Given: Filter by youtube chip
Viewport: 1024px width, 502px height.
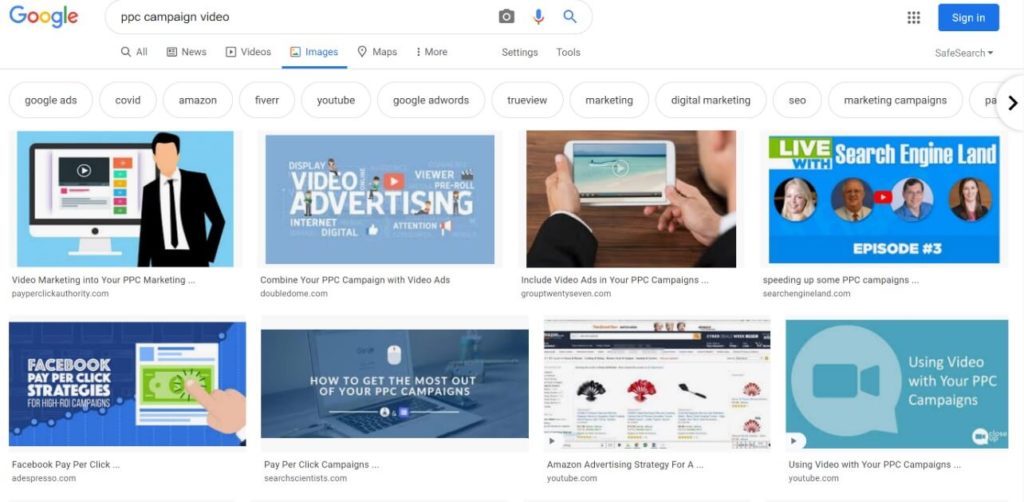Looking at the screenshot, I should [336, 101].
